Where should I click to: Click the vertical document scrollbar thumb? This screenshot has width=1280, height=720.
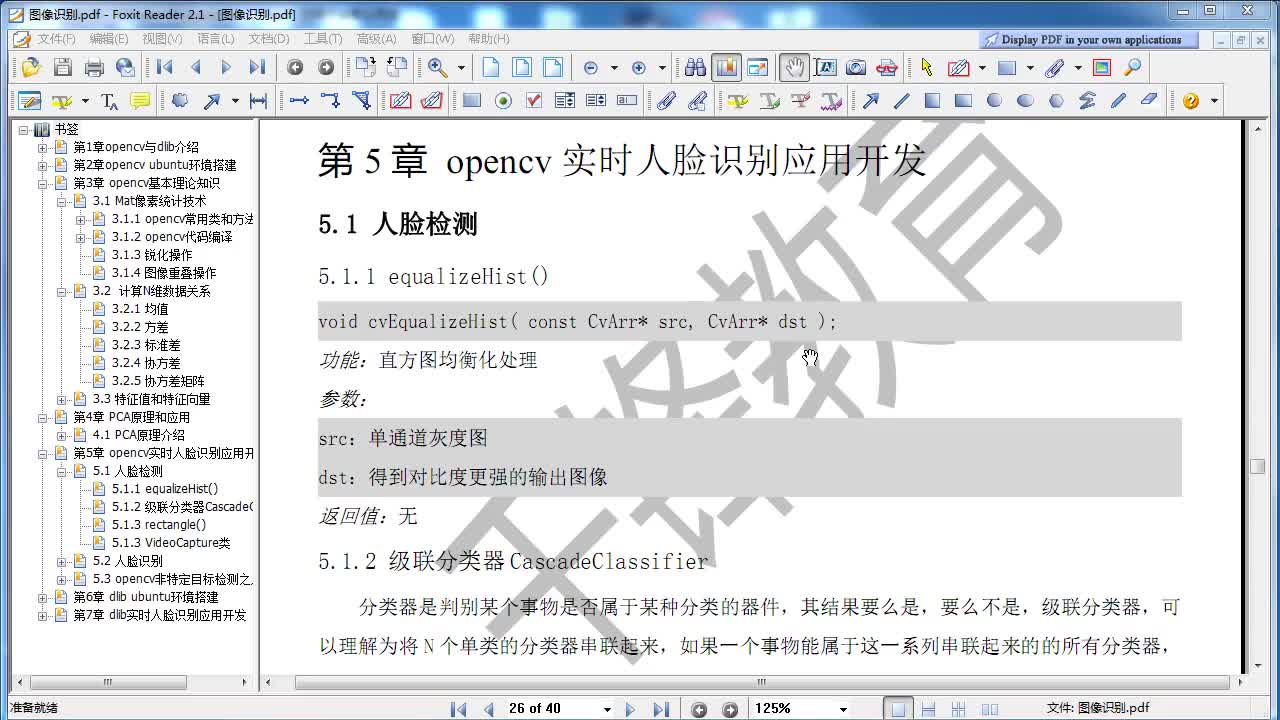tap(1258, 467)
